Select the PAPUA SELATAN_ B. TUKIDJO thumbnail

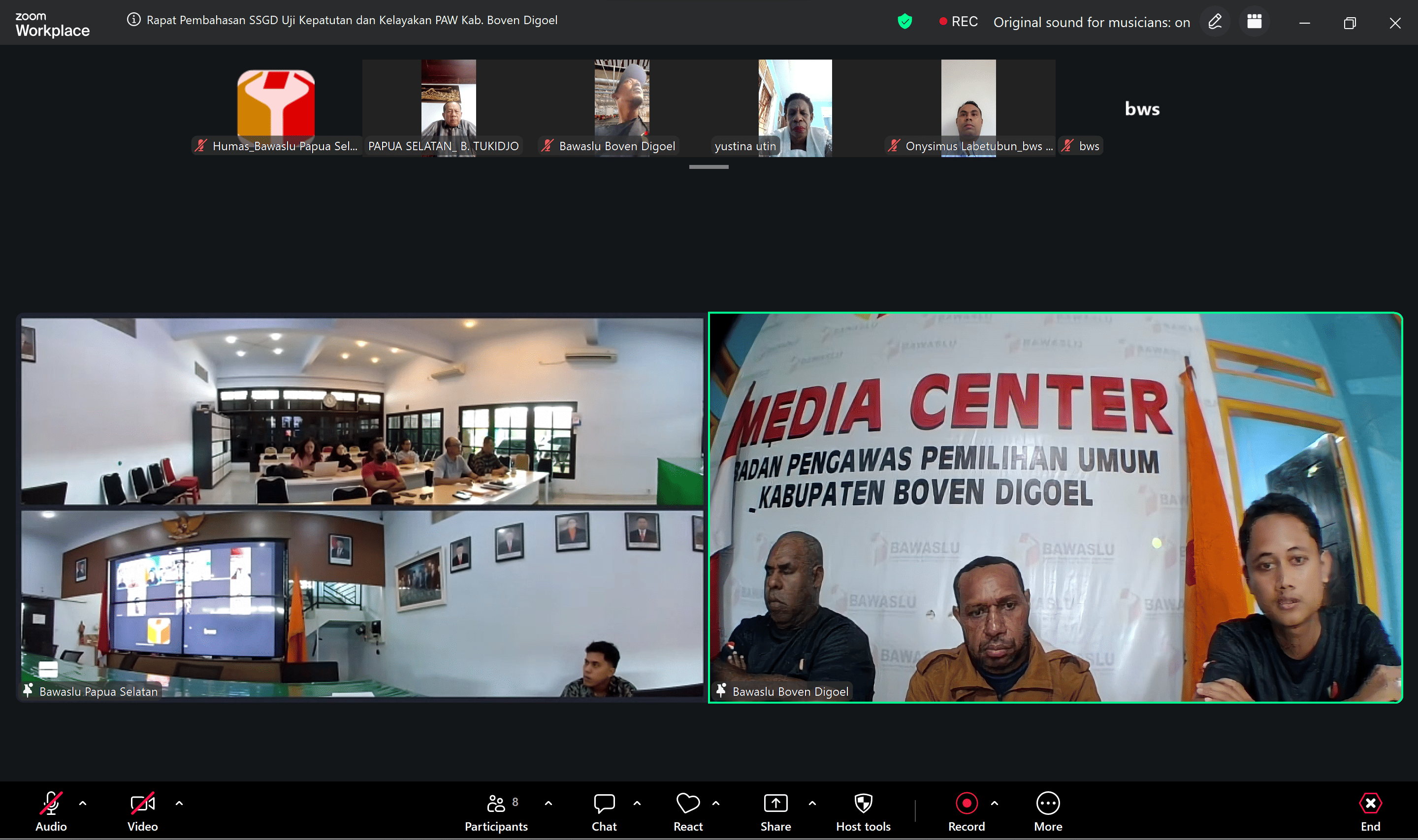pyautogui.click(x=448, y=108)
